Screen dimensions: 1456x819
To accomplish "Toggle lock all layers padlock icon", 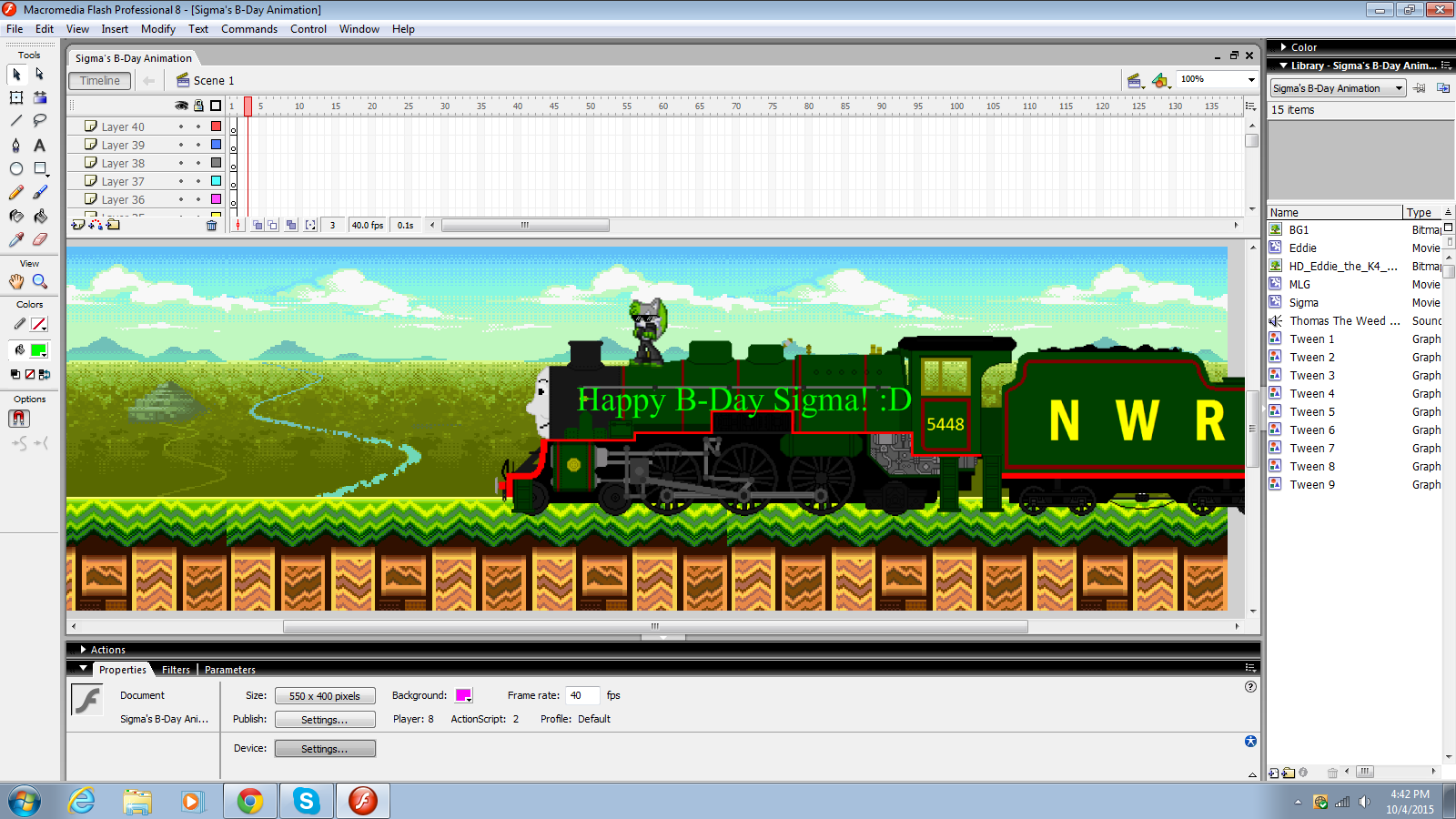I will (x=198, y=106).
